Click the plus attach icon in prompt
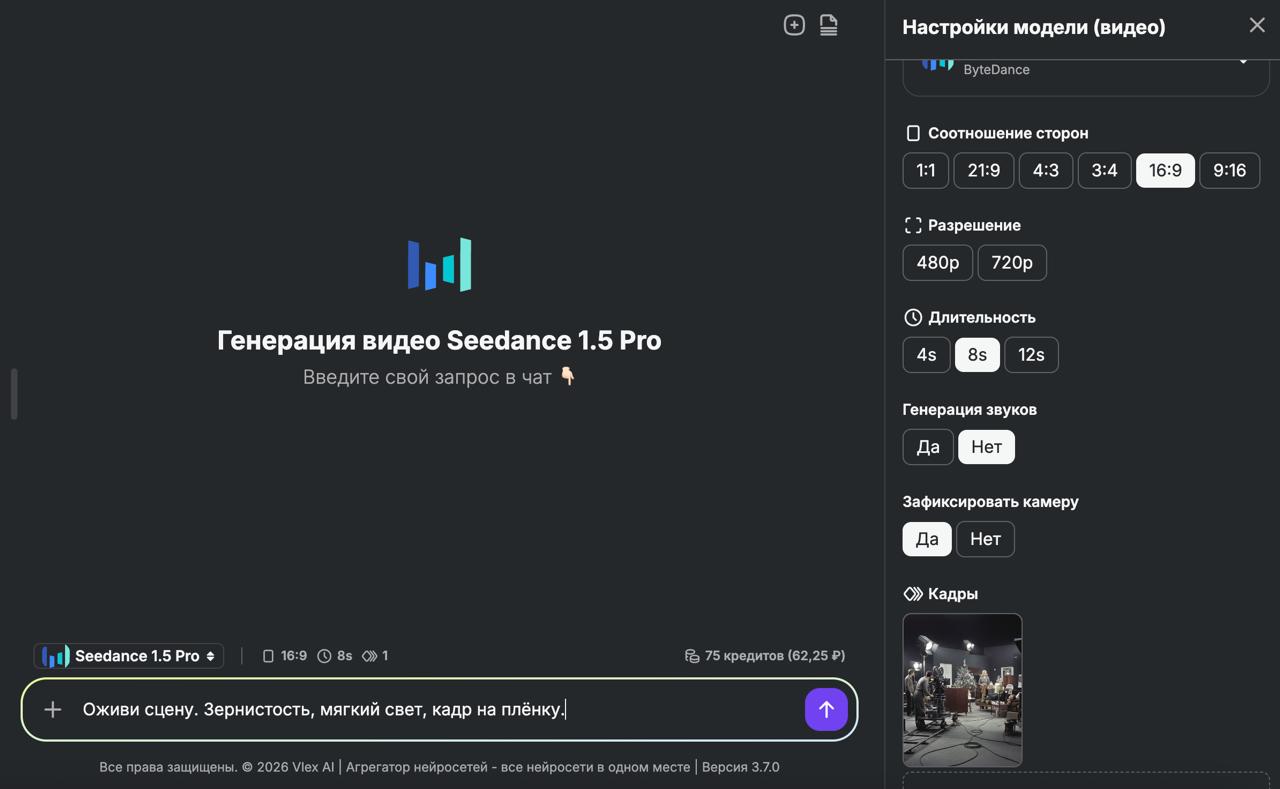This screenshot has width=1280, height=789. [53, 709]
